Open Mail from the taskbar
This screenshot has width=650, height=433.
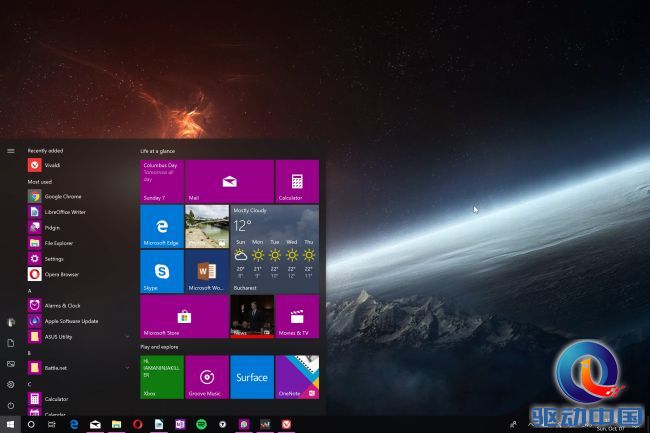pos(95,424)
